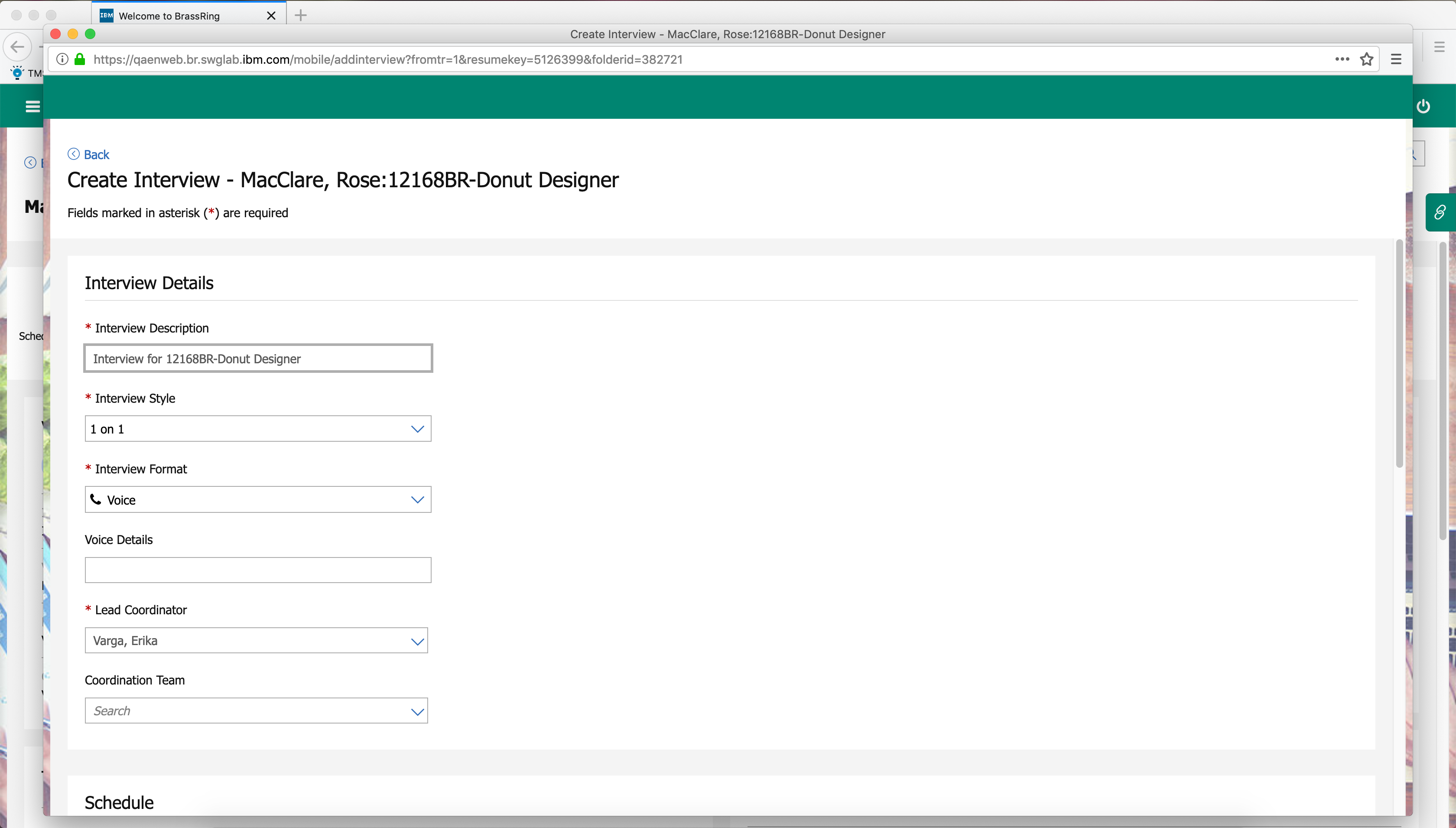This screenshot has height=828, width=1456.
Task: Bookmark page with star icon
Action: (x=1367, y=59)
